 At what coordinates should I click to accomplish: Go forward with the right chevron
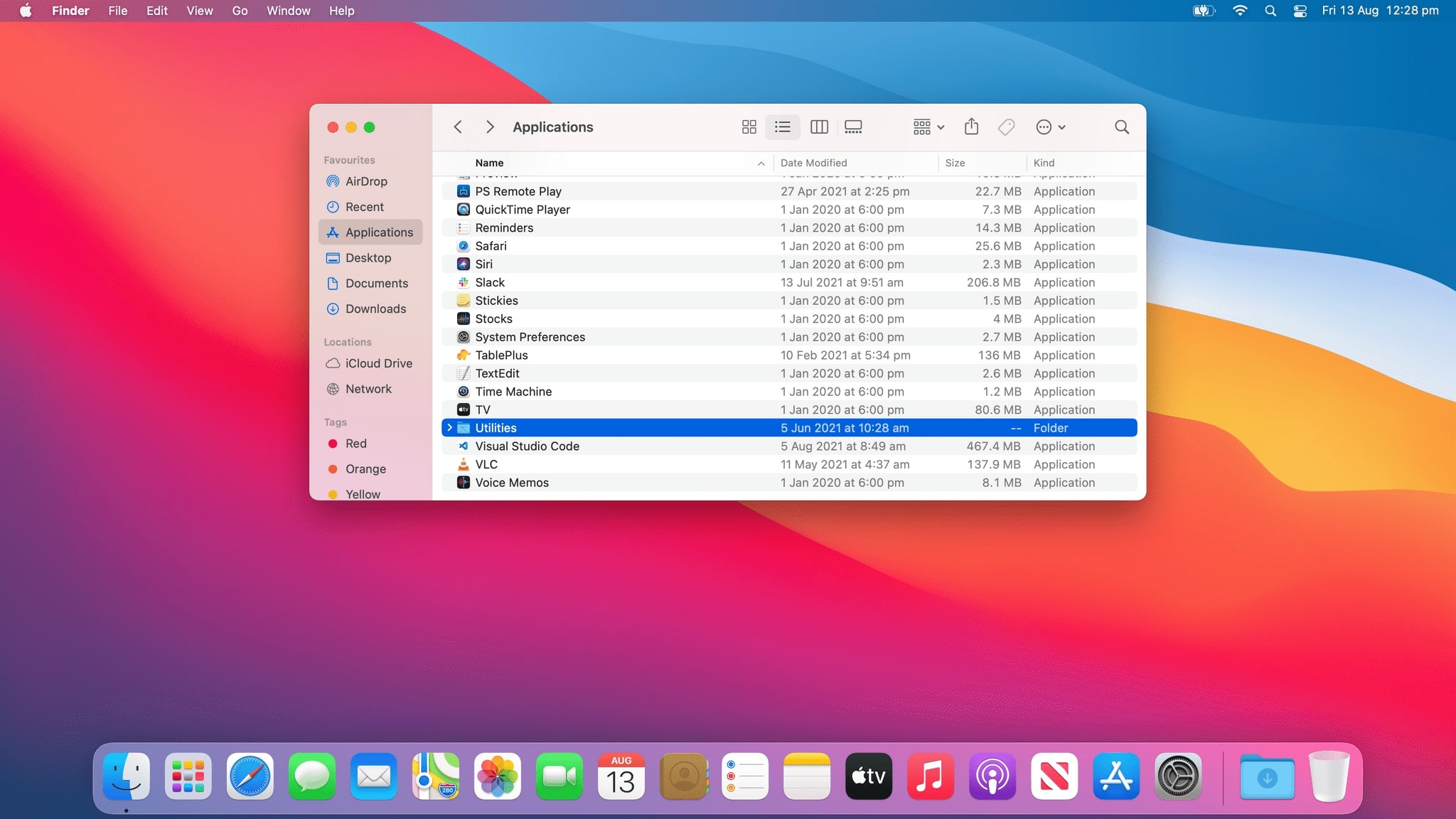point(490,127)
